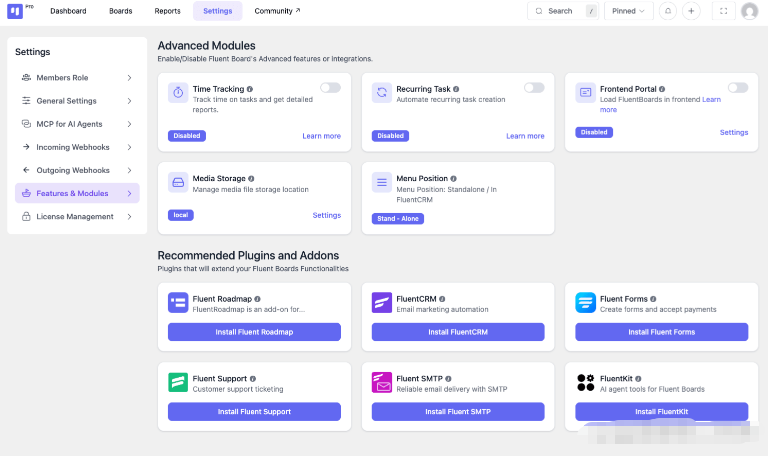Click the plus add-new icon
Viewport: 768px width, 456px height.
pyautogui.click(x=691, y=11)
